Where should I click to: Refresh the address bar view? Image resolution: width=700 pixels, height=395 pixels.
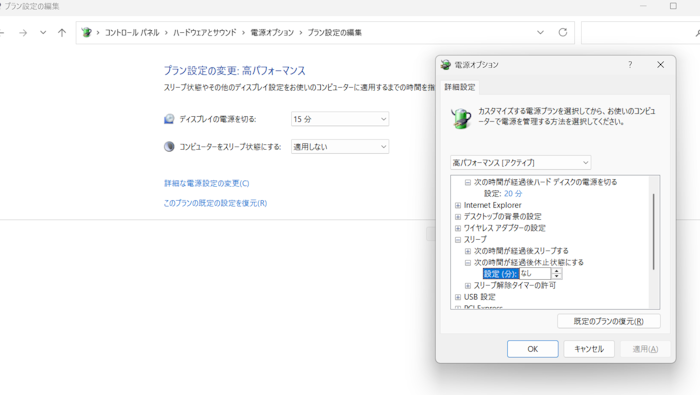point(562,32)
